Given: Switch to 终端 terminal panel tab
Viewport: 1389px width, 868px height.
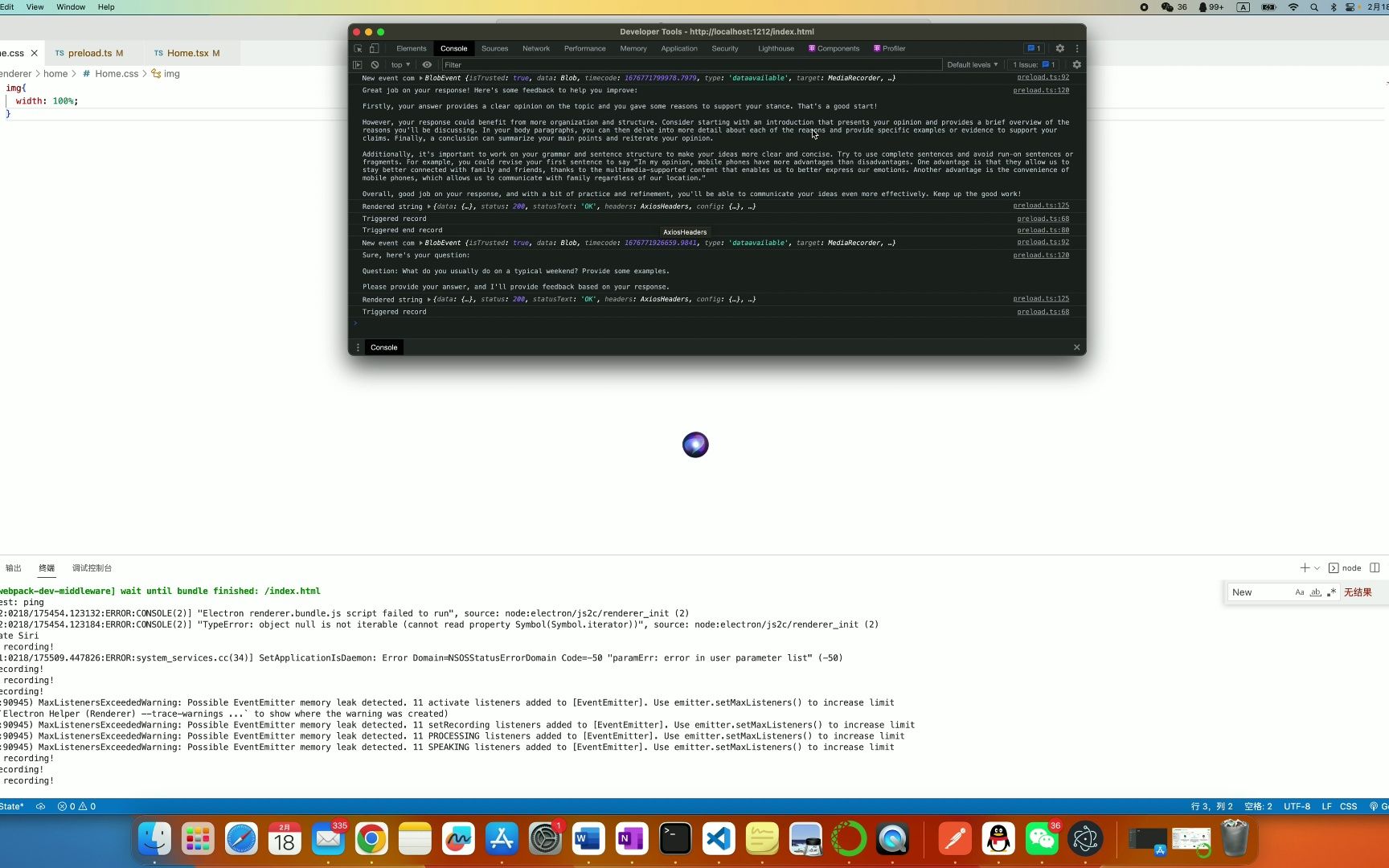Looking at the screenshot, I should 47,568.
